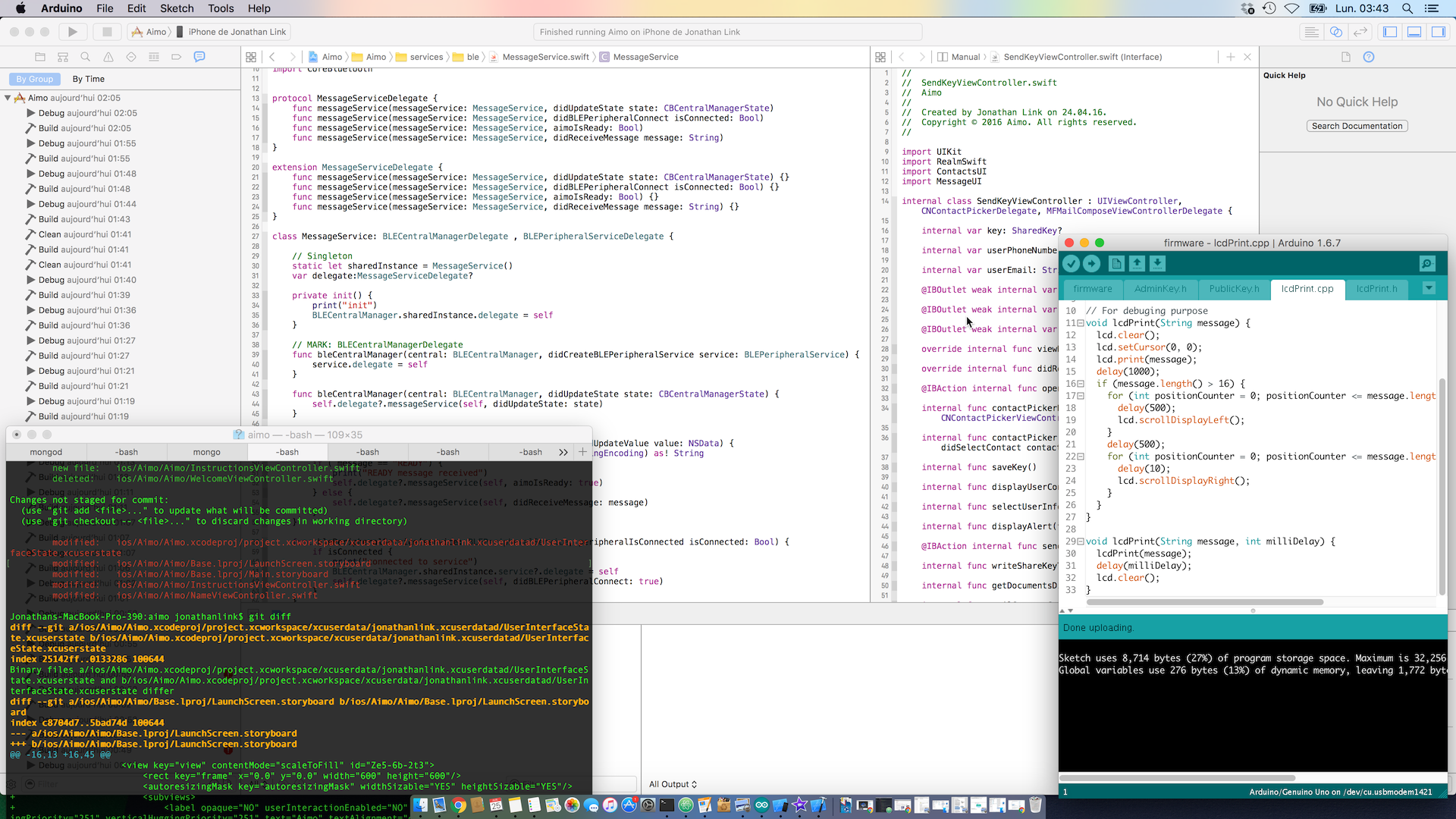The image size is (1456, 819).
Task: Toggle the Xcode utilities panel
Action: point(1439,32)
